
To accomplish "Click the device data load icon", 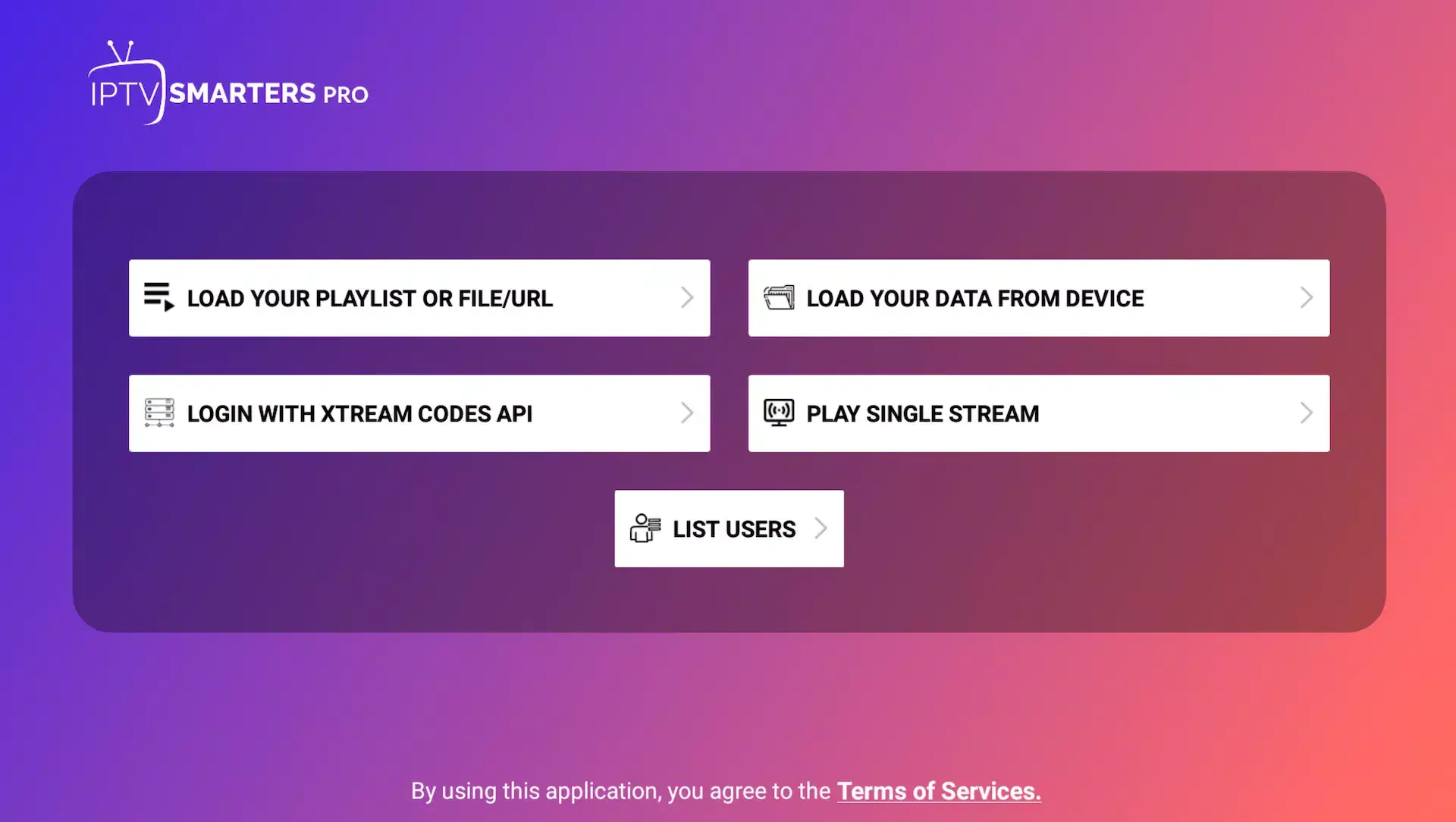I will tap(777, 297).
